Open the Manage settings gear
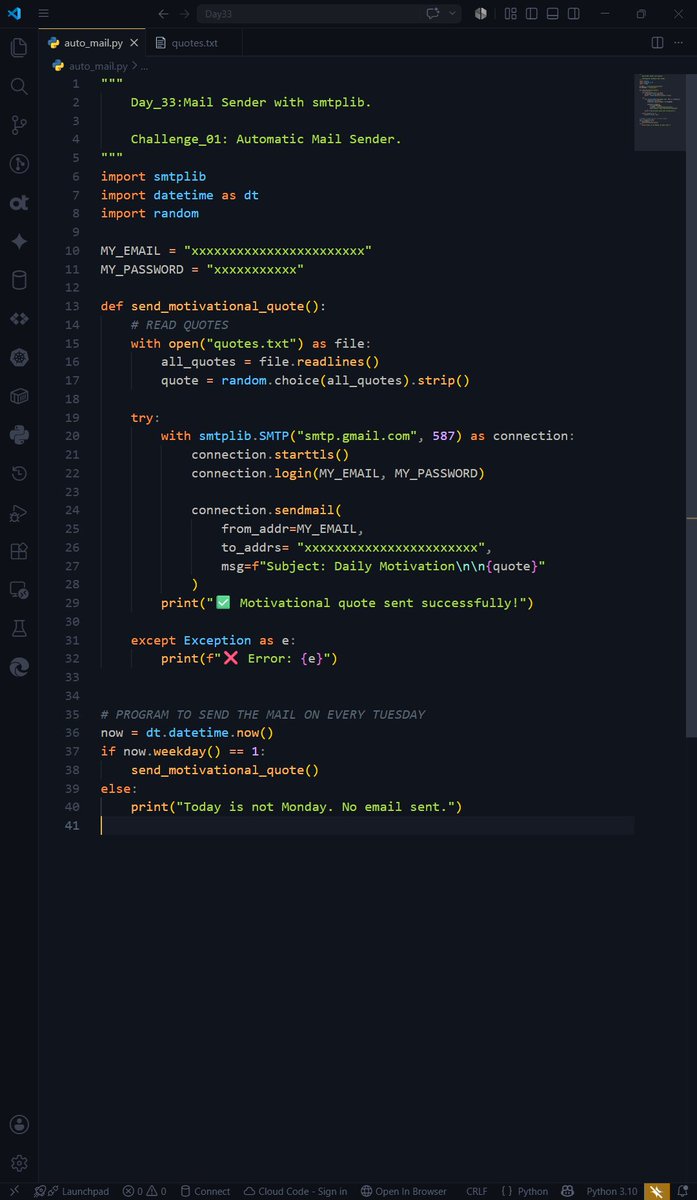Image resolution: width=697 pixels, height=1200 pixels. 19,1164
